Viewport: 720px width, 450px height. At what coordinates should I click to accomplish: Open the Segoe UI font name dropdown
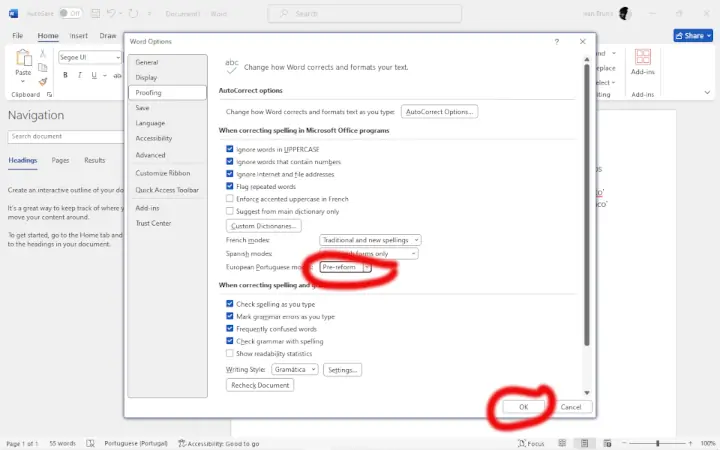118,57
